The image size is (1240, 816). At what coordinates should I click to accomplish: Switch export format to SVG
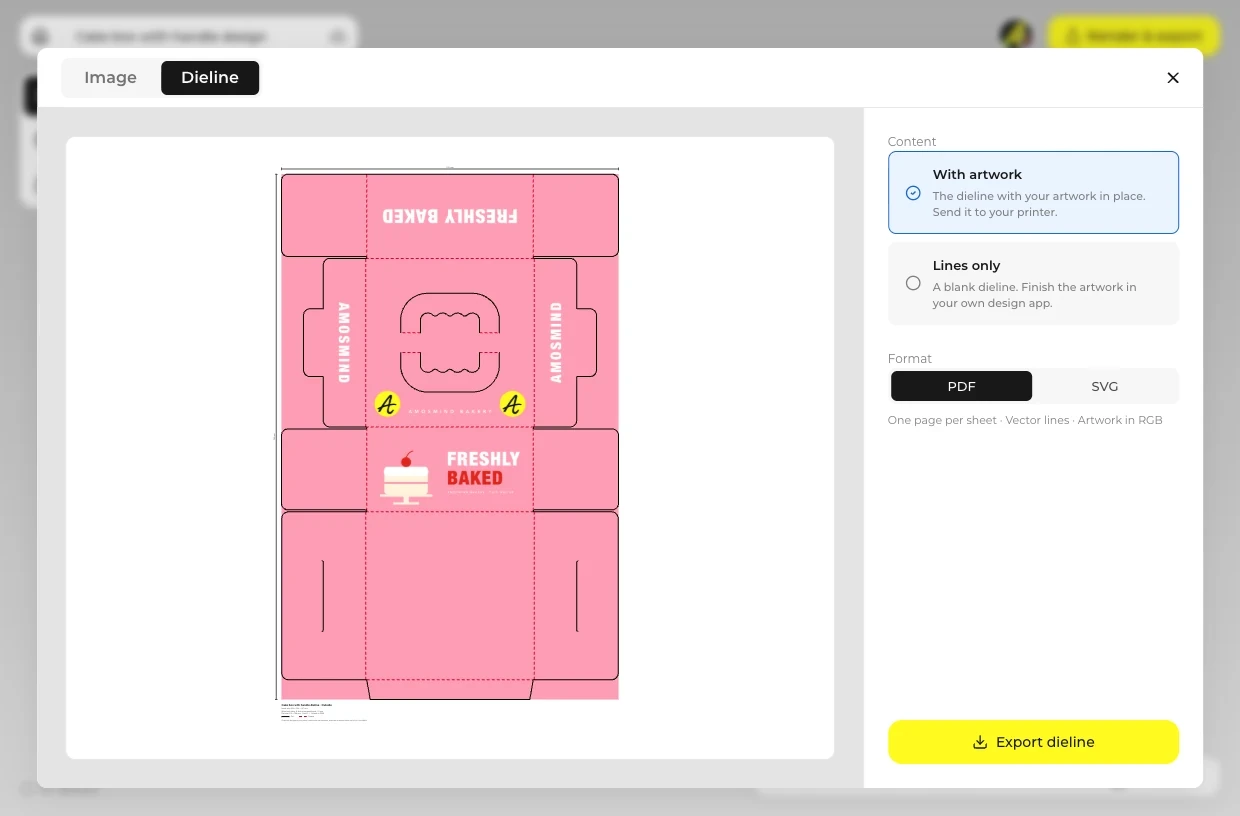point(1105,386)
